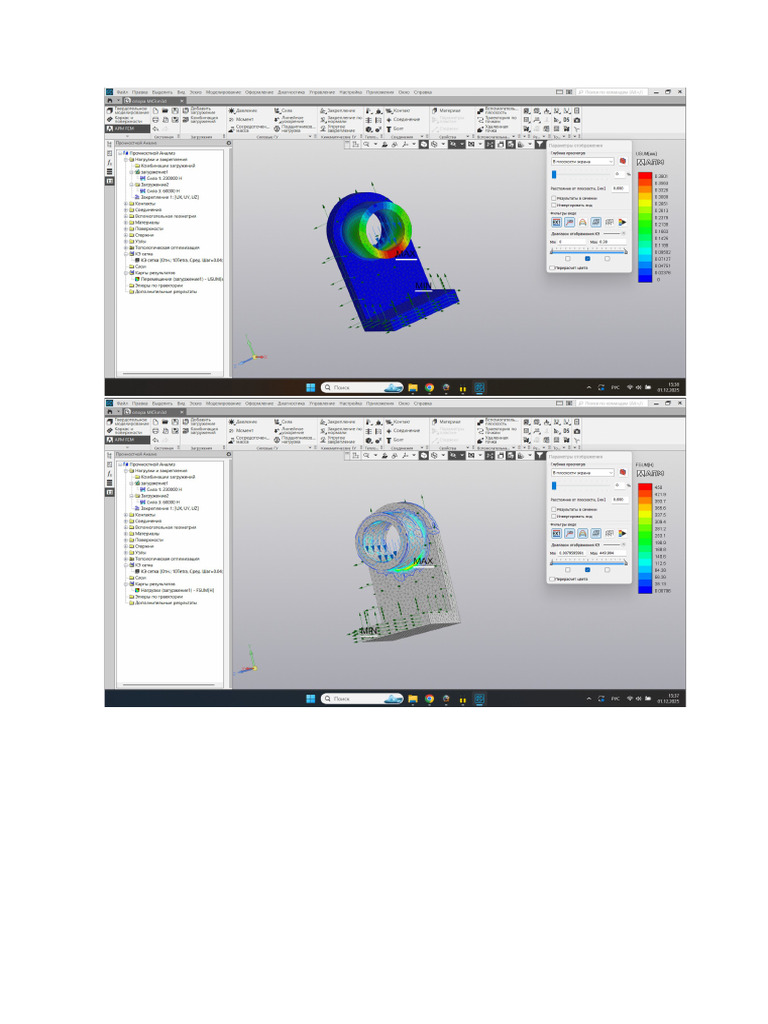Open В плоскости экрана dropdown, top screenshot
Screen dimensions: 768x1024
pos(583,161)
